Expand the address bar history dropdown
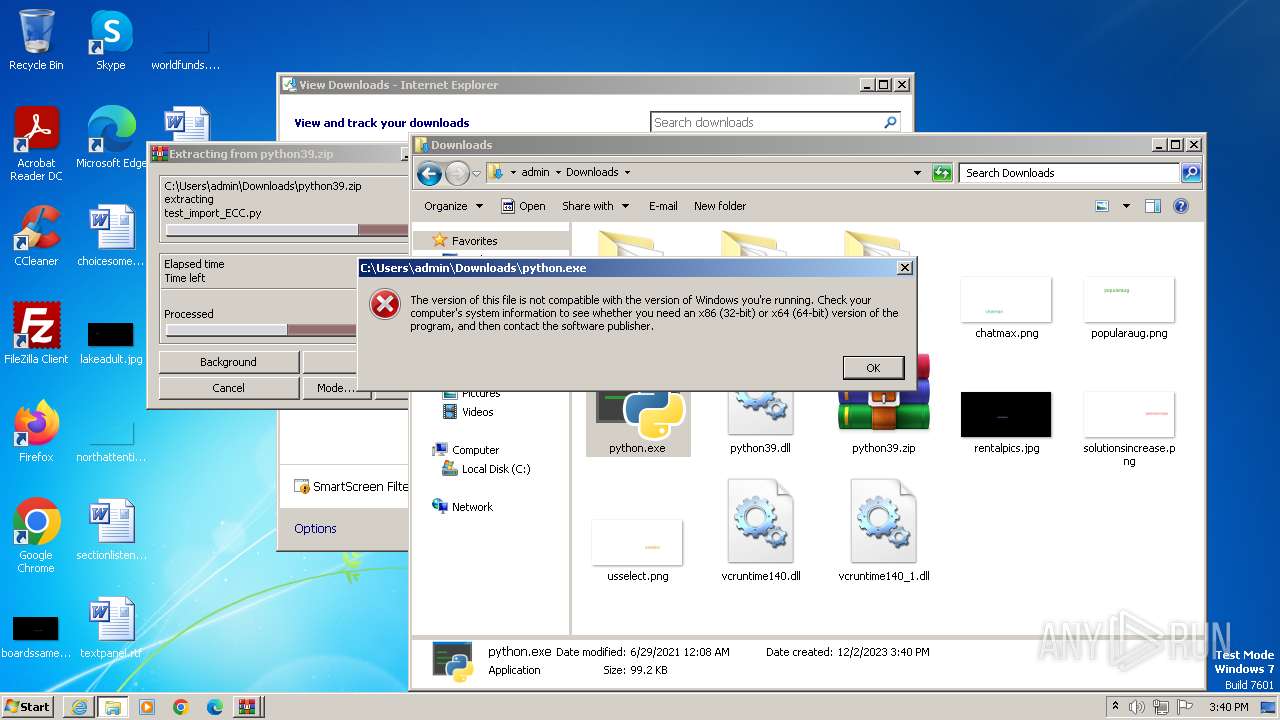 pyautogui.click(x=917, y=173)
